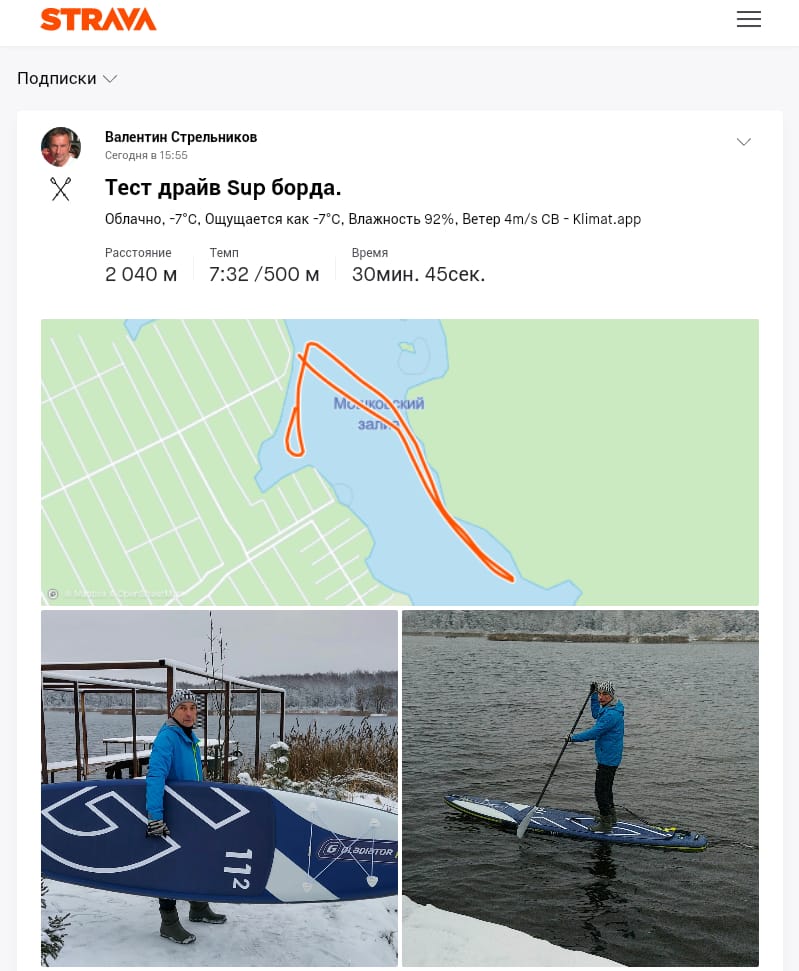Open photo of man paddling on water
The image size is (799, 971).
click(x=580, y=788)
